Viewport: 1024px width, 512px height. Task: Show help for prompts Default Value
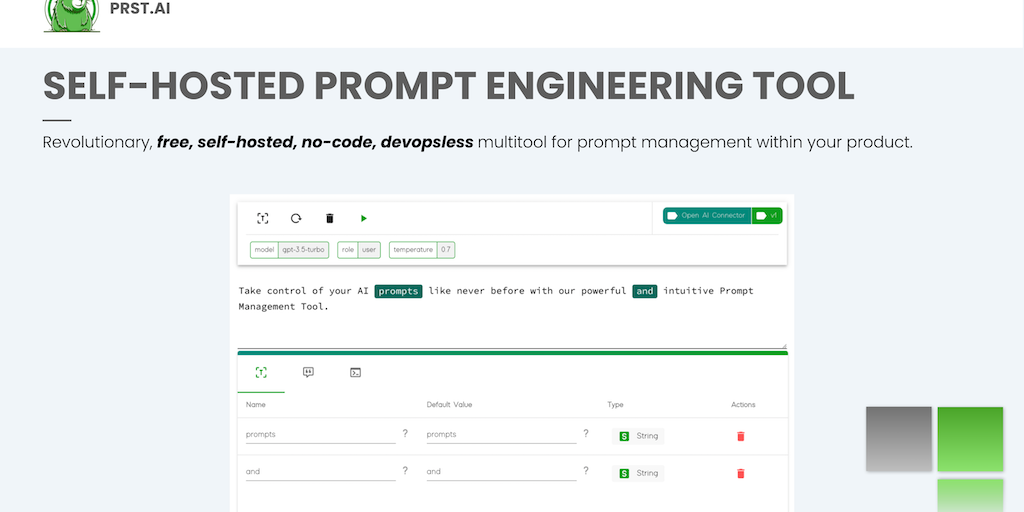(586, 434)
